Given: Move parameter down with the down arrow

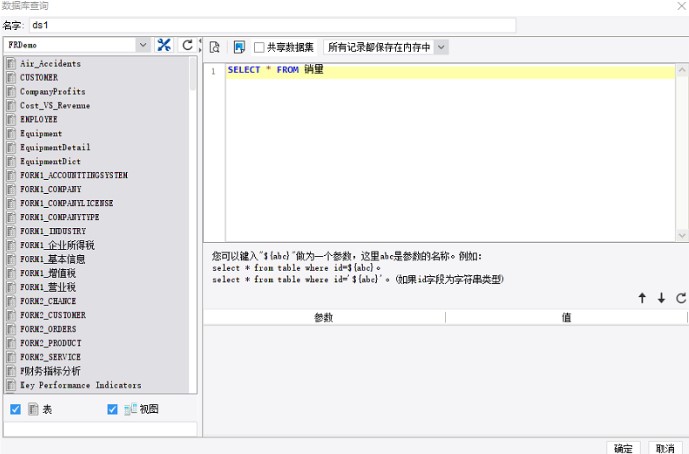Looking at the screenshot, I should click(661, 298).
